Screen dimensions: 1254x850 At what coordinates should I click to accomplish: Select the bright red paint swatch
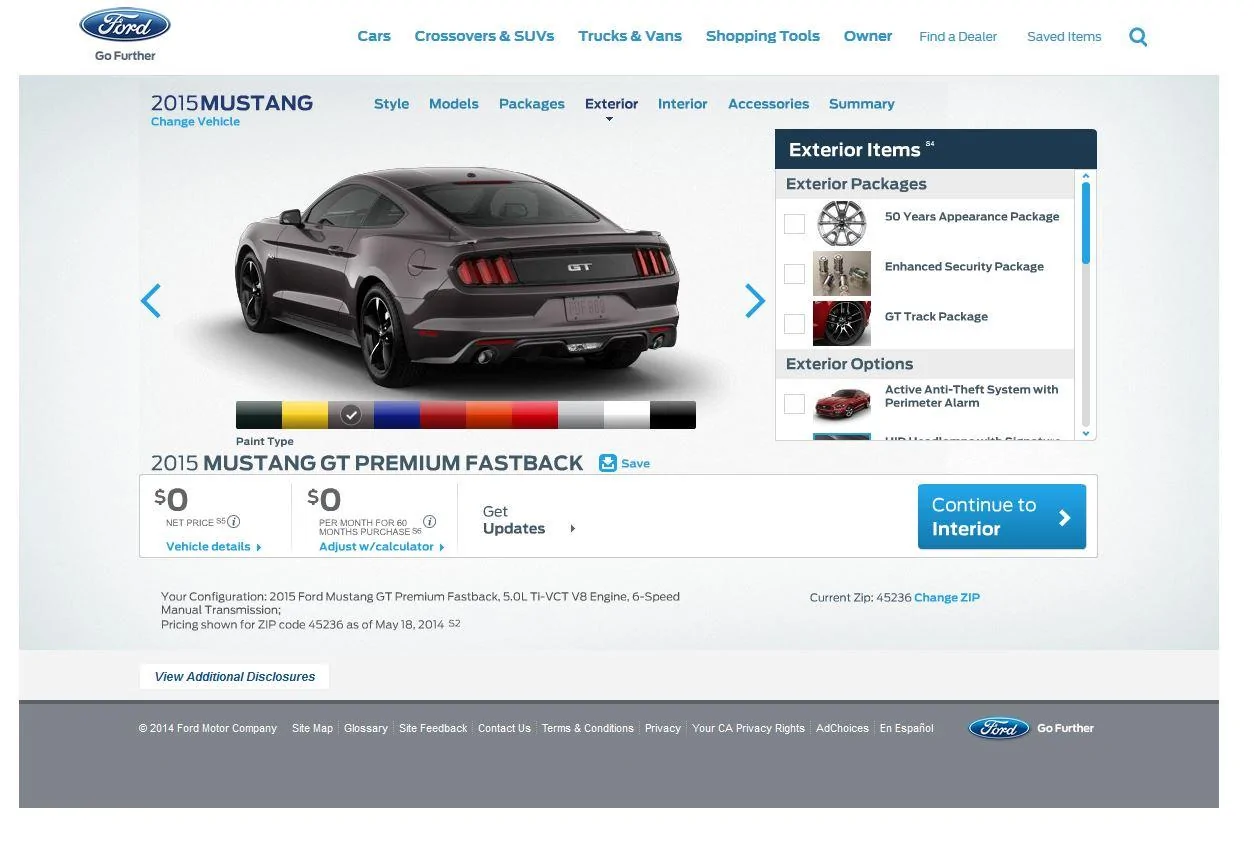coord(535,415)
